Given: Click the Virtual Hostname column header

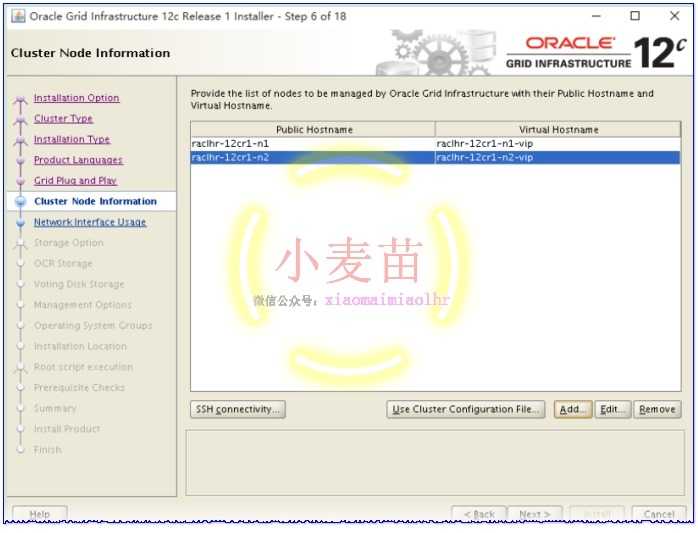Looking at the screenshot, I should (x=558, y=130).
